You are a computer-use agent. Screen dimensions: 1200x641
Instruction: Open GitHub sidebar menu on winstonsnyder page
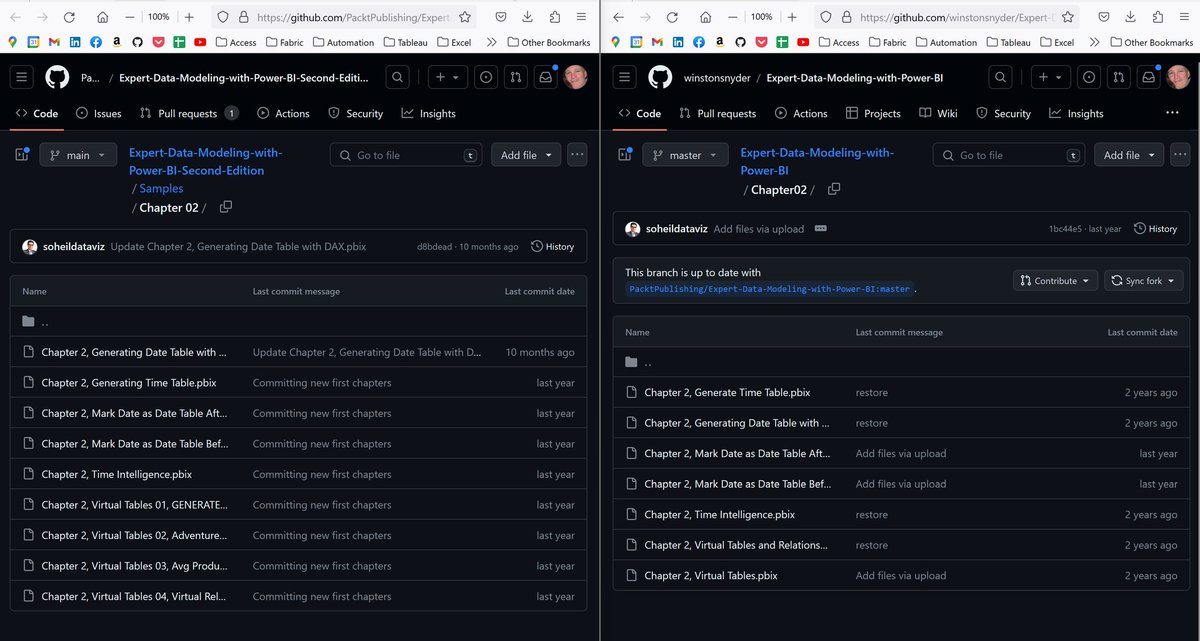626,78
